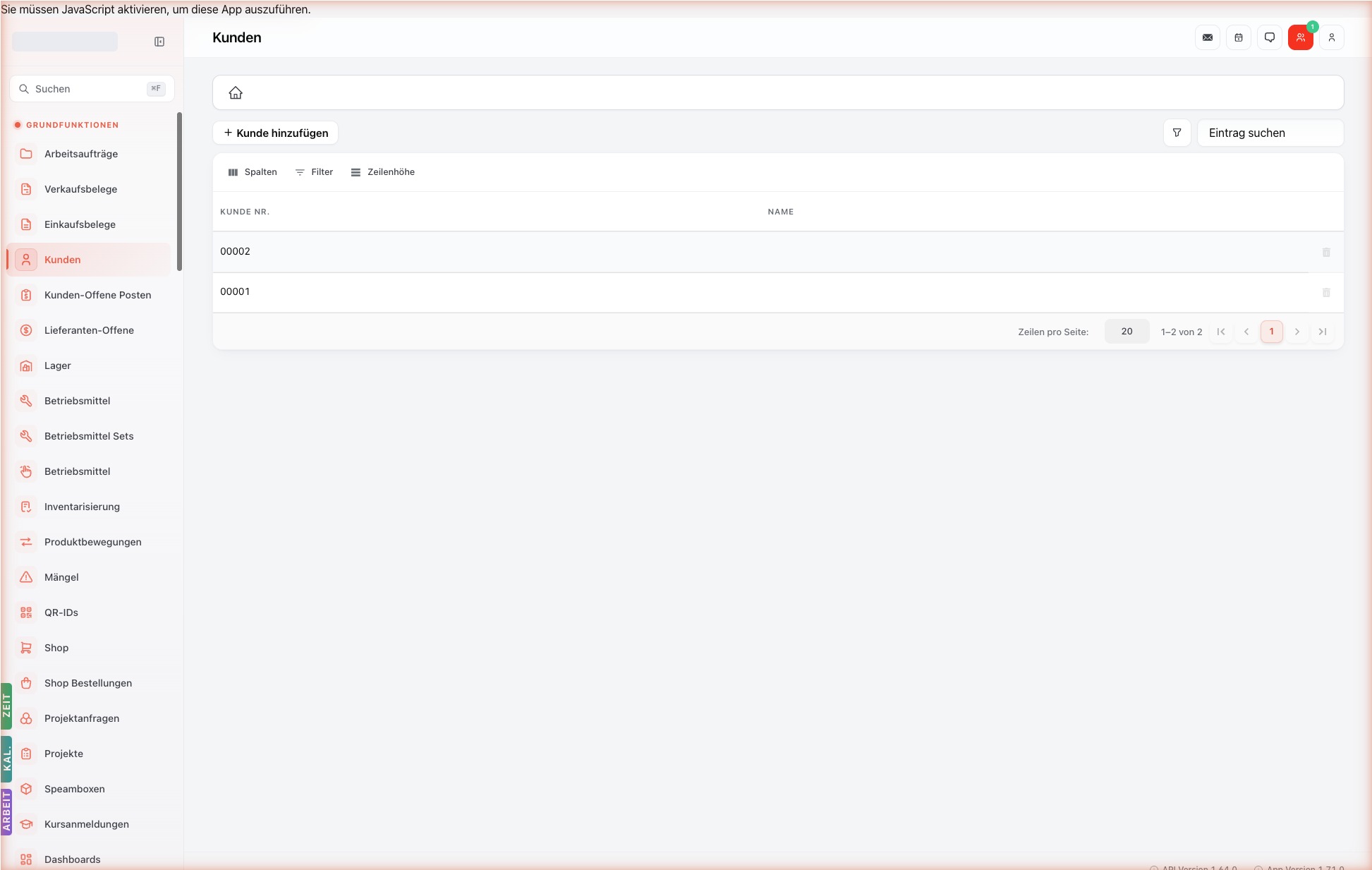Click the Eintrag suchen search field
Viewport: 1372px width, 870px height.
(1270, 133)
